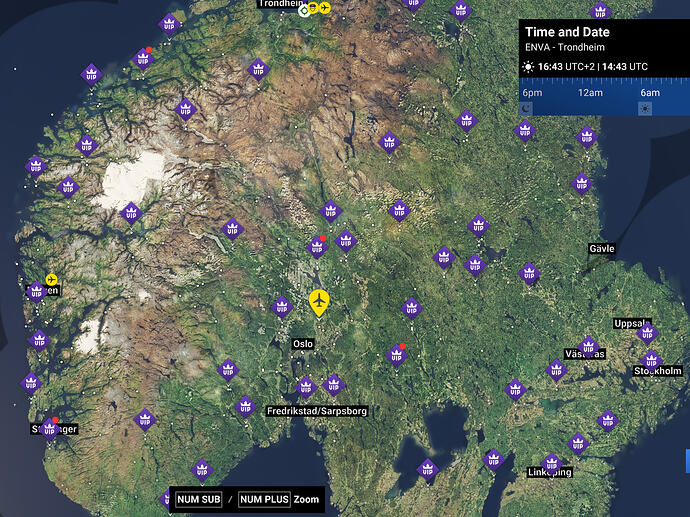
Task: Click the small yellow airplane icon above Bergen
Action: coord(51,279)
